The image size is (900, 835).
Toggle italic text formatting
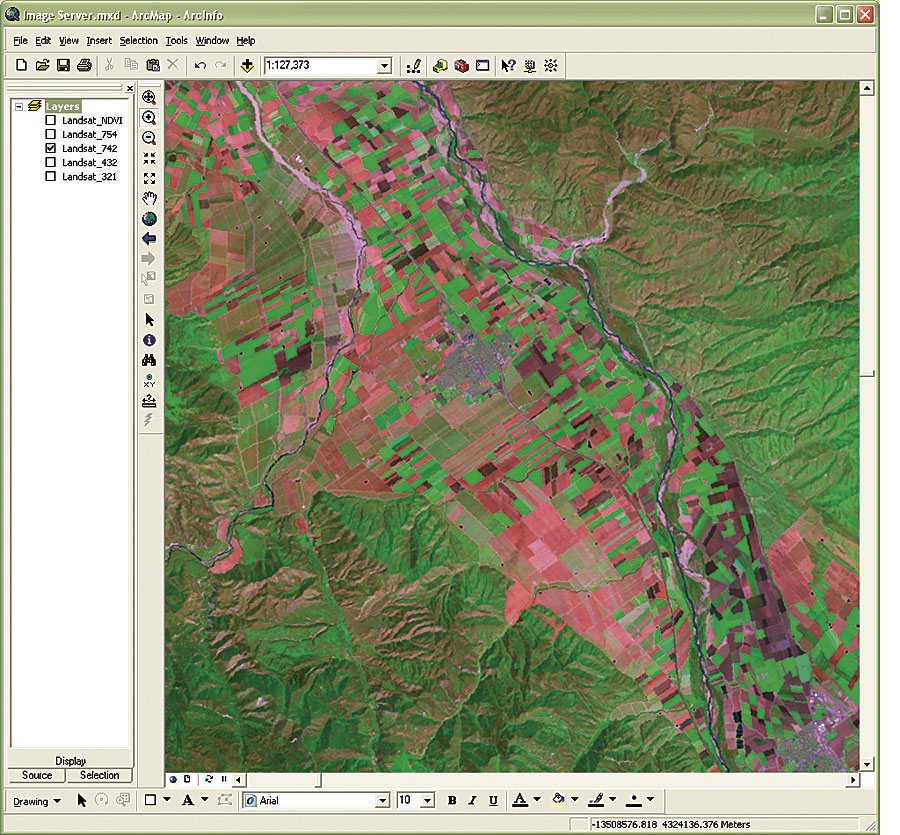coord(472,800)
